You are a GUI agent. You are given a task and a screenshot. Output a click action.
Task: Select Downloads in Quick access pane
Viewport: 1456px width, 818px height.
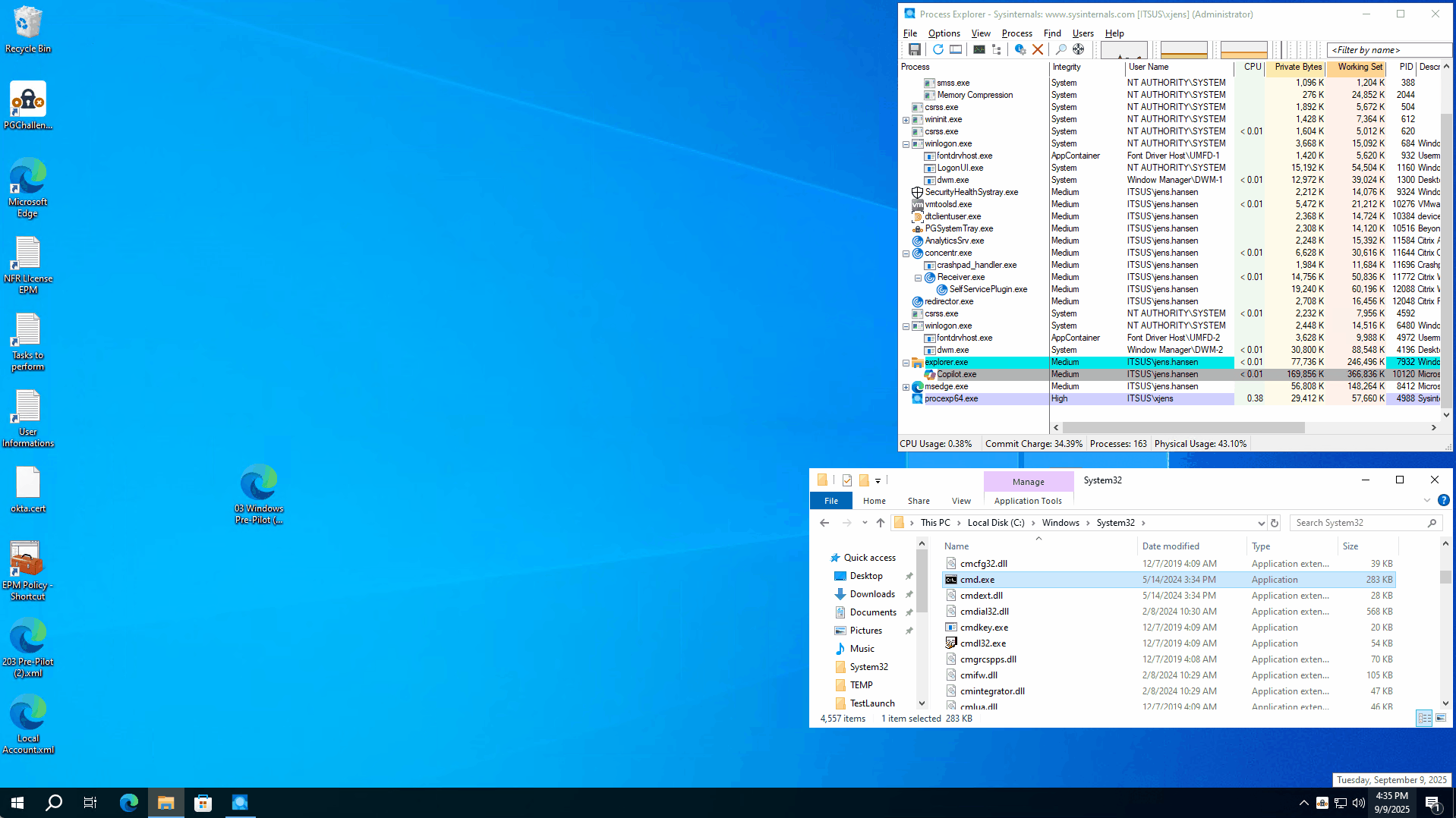[872, 594]
